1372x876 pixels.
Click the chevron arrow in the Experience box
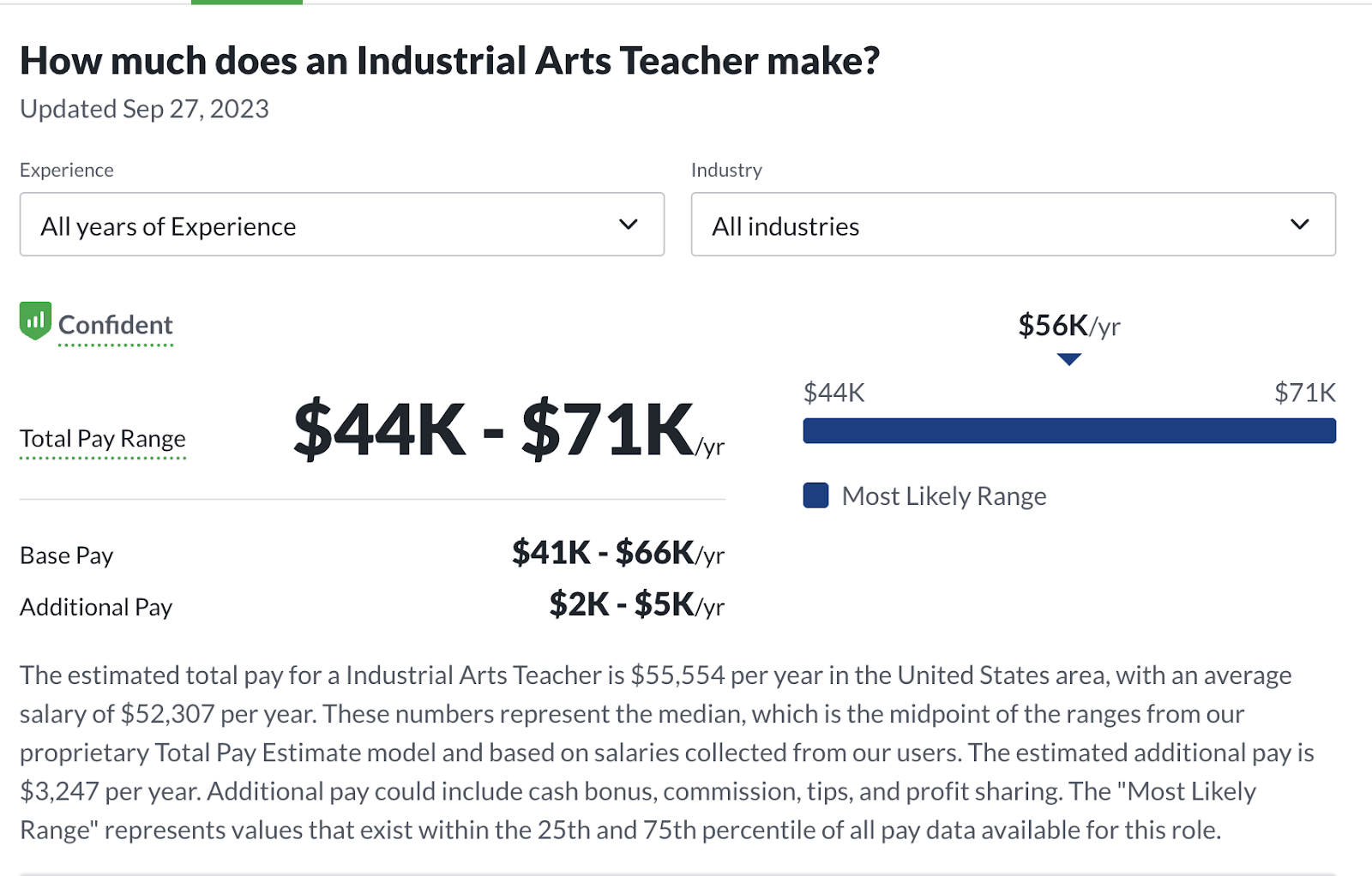tap(629, 225)
